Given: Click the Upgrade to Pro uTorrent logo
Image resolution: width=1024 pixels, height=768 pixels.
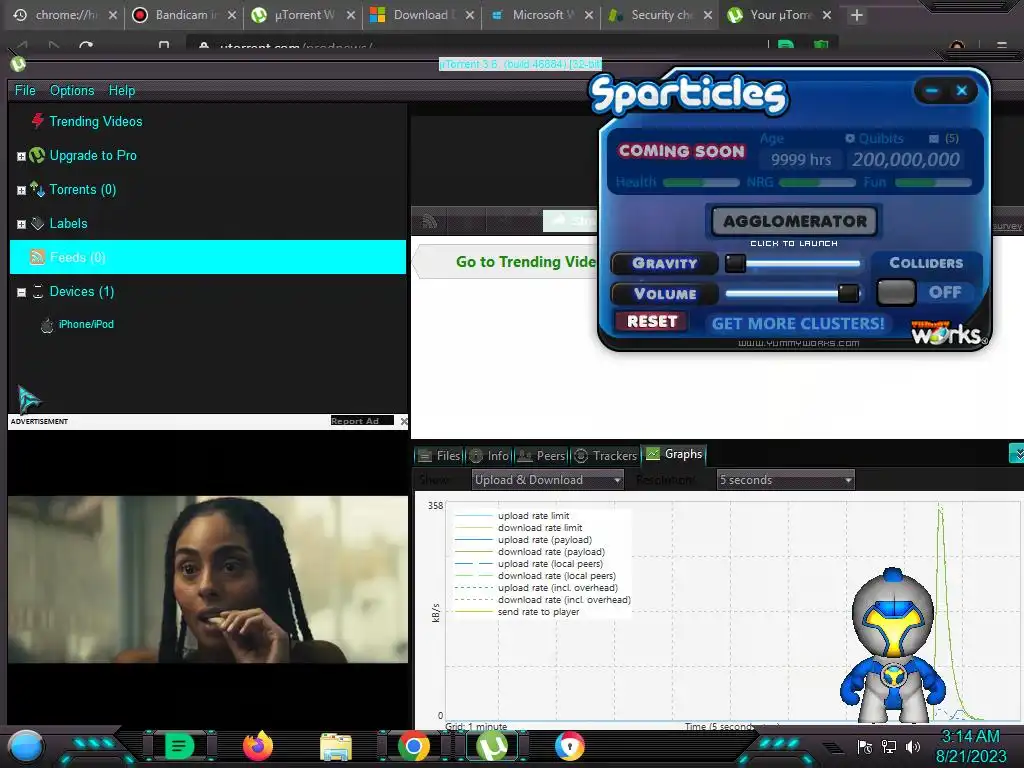Looking at the screenshot, I should 37,155.
